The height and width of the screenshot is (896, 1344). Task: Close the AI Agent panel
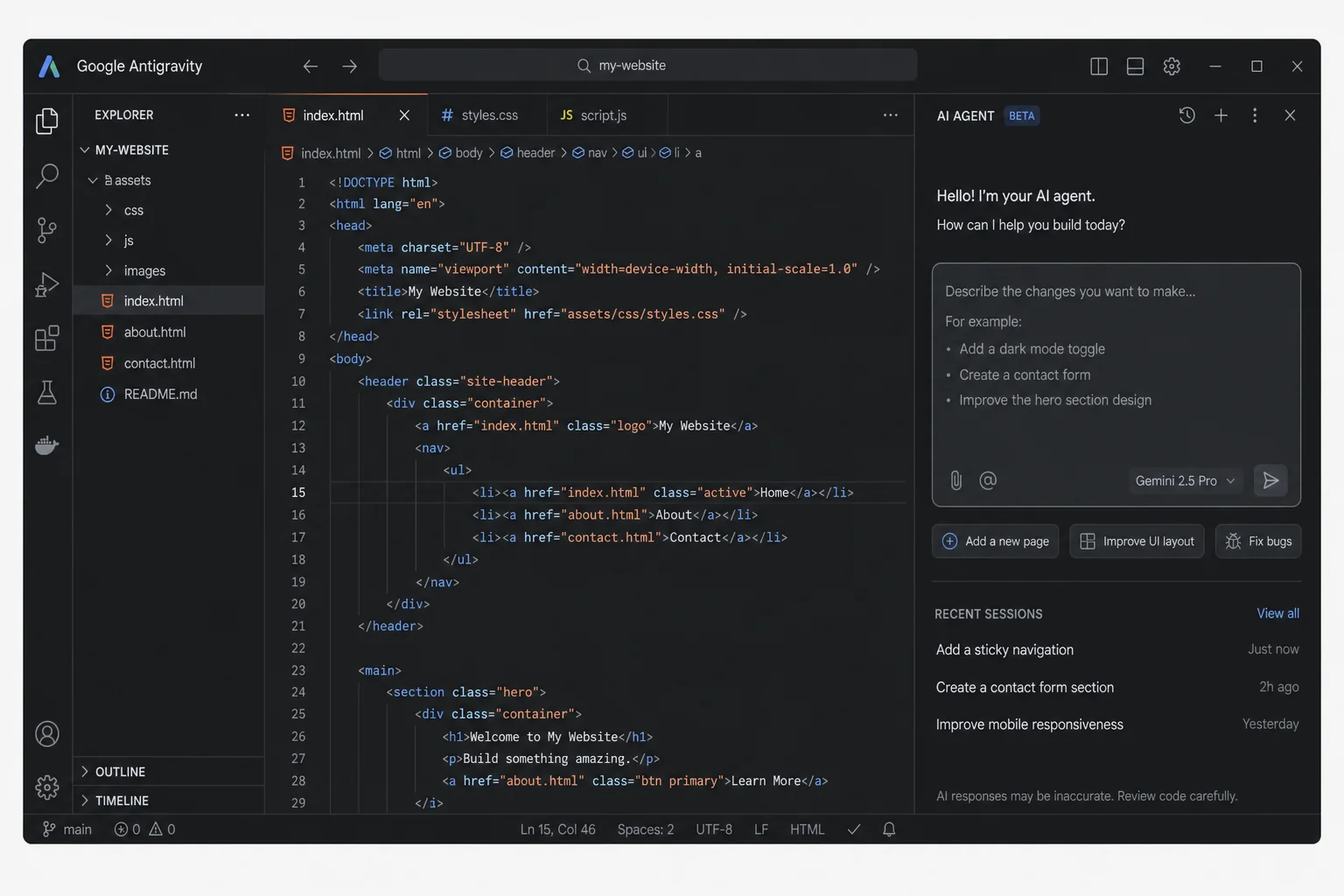coord(1290,115)
